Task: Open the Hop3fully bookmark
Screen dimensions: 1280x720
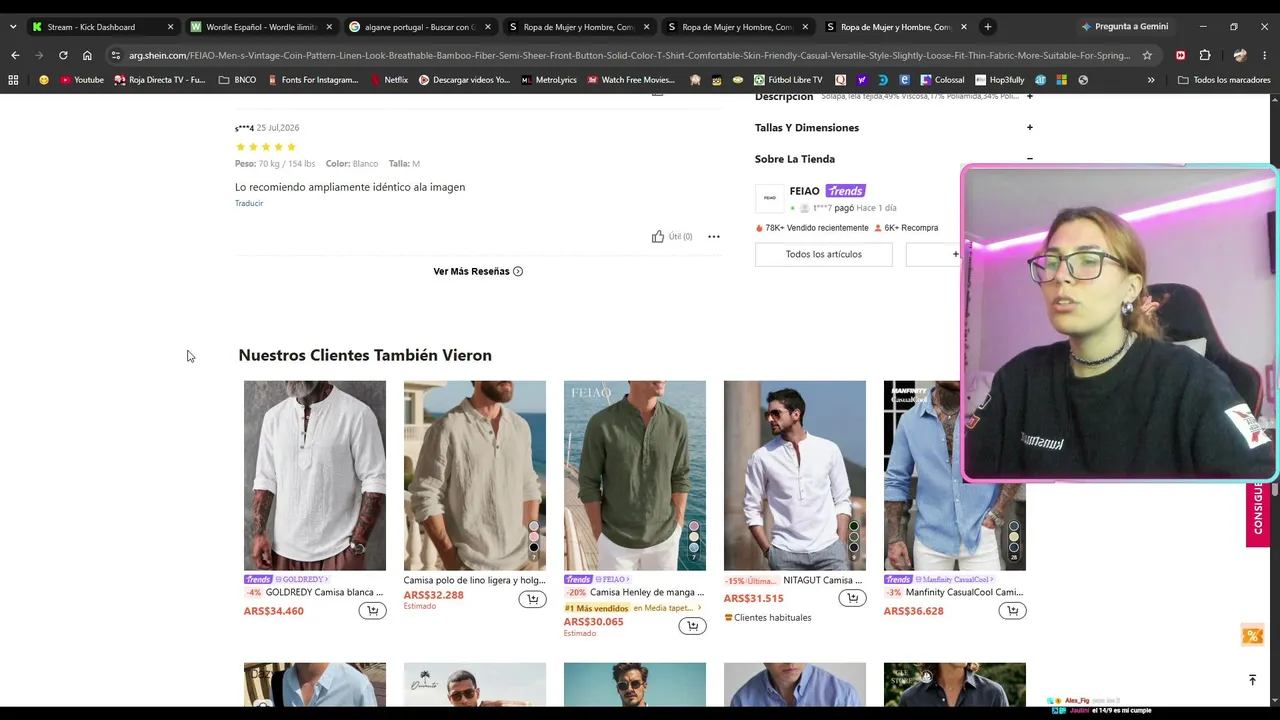Action: coord(999,80)
